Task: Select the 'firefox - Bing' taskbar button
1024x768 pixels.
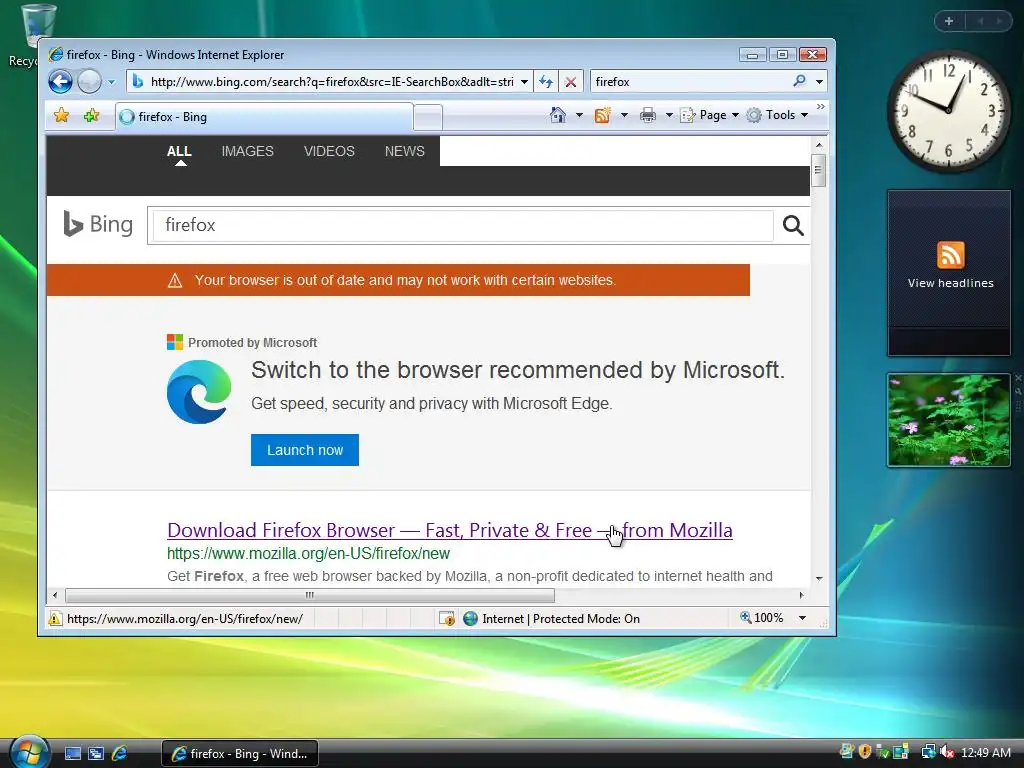Action: [240, 754]
